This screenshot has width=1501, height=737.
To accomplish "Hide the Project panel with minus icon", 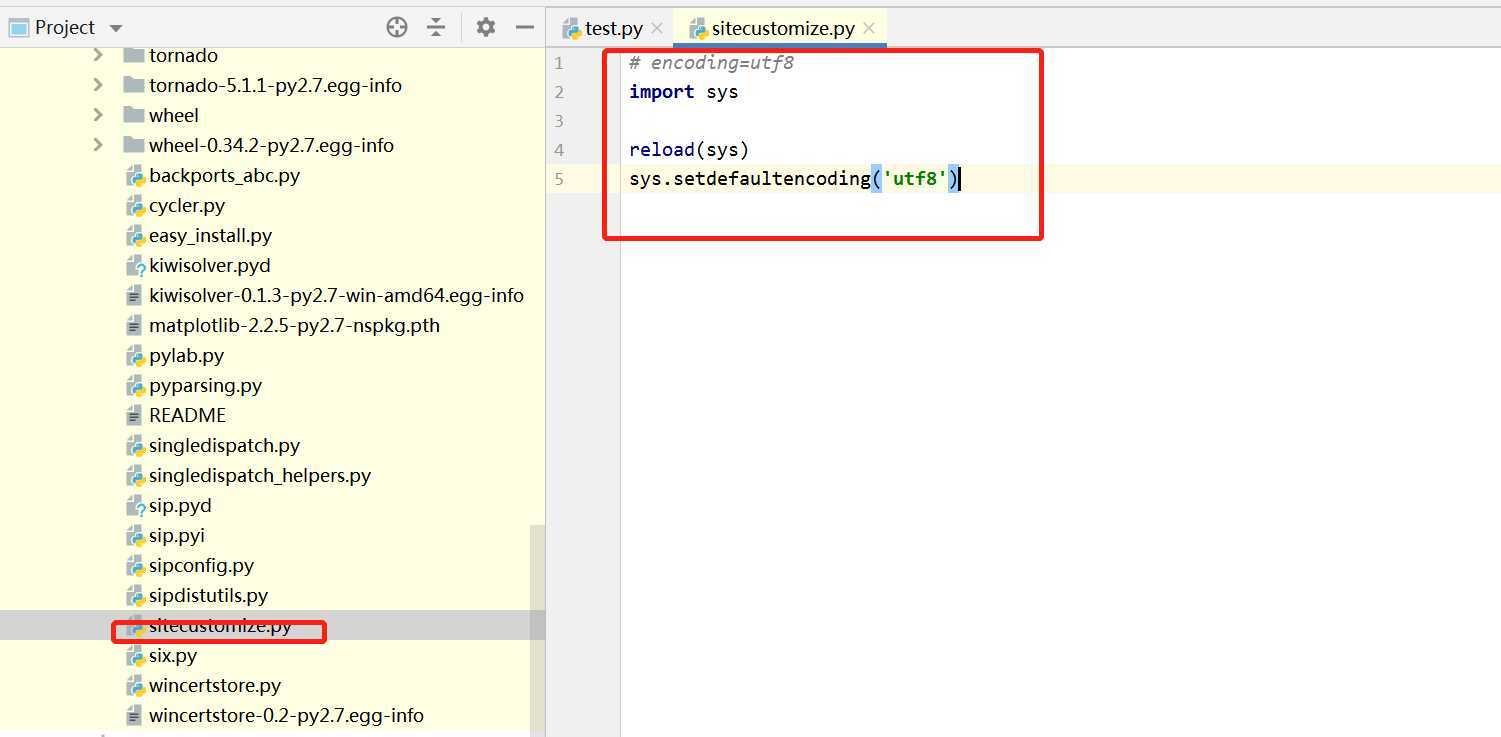I will 524,27.
